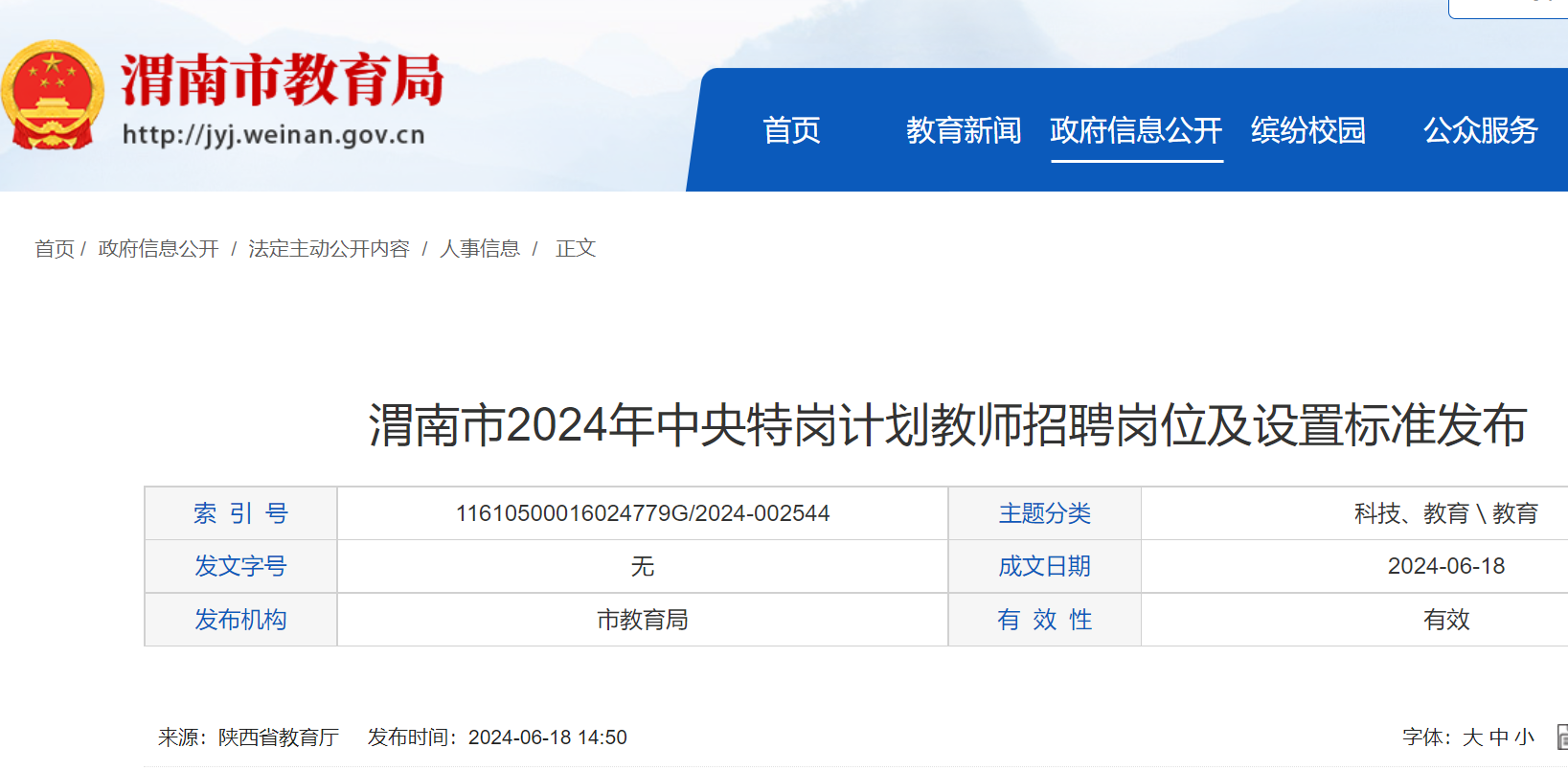1568x771 pixels.
Task: Click the 科技、教育\教育 category value
Action: pyautogui.click(x=1446, y=513)
